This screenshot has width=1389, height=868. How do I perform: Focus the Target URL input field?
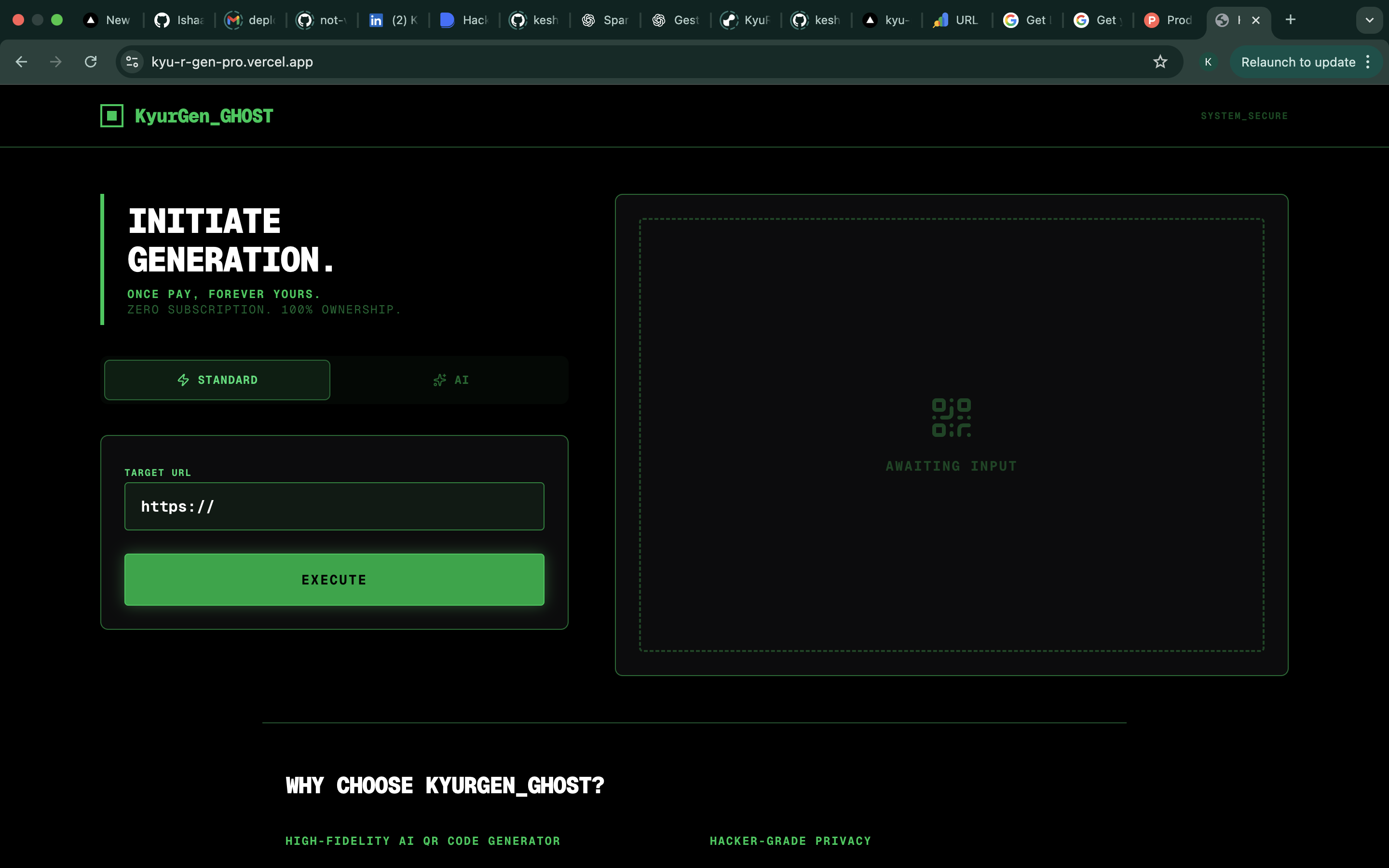pyautogui.click(x=334, y=506)
